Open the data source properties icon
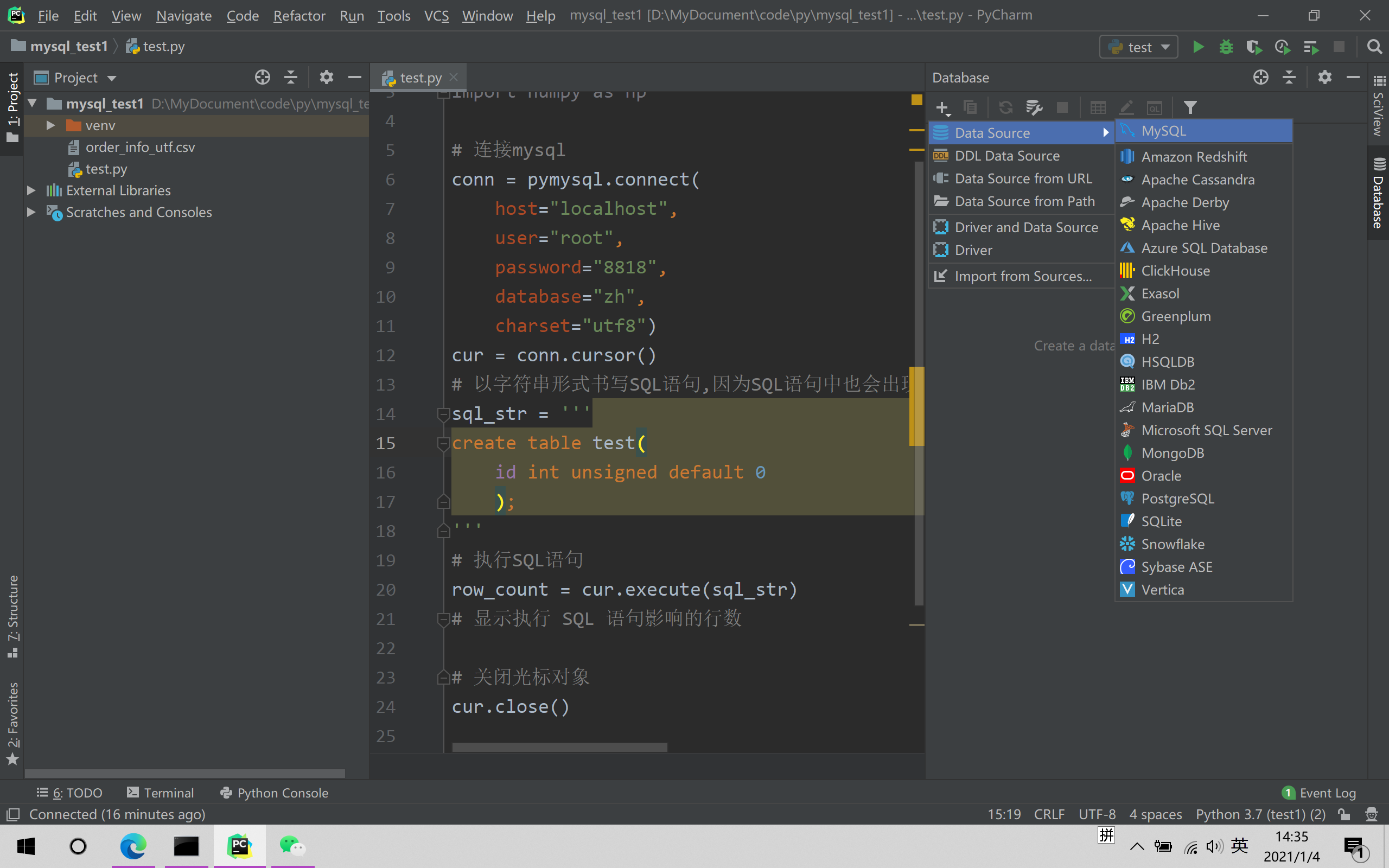The height and width of the screenshot is (868, 1389). 1034,107
